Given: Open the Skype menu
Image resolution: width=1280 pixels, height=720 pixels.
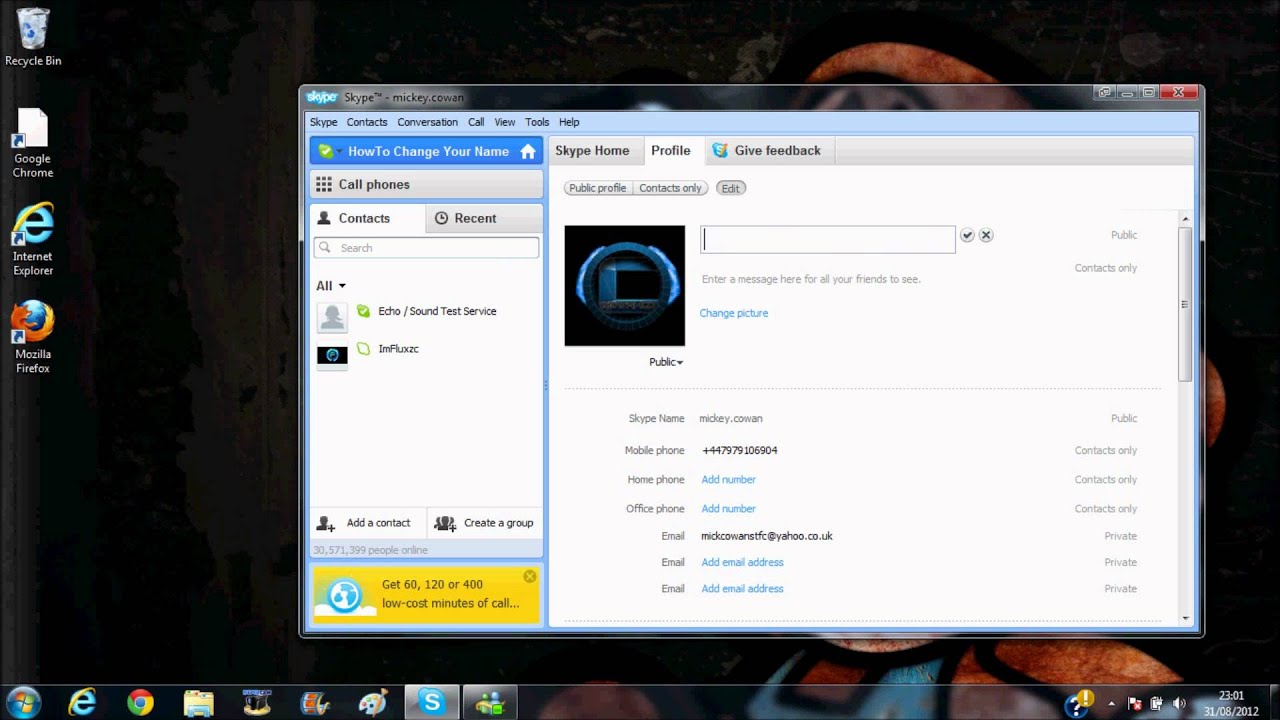Looking at the screenshot, I should coord(323,122).
